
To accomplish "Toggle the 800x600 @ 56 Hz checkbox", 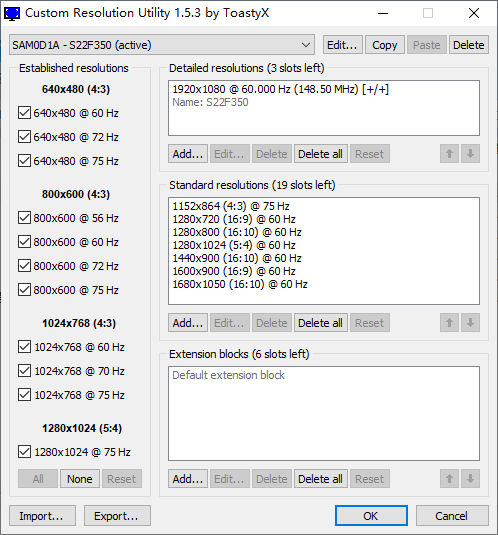I will 24,218.
